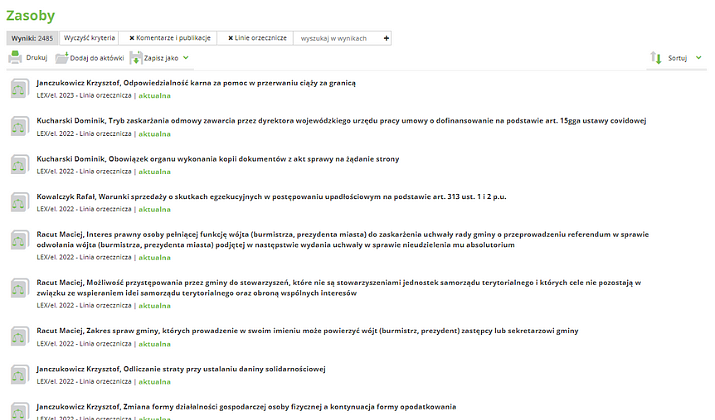Click the Wyczyść kryteria button

pyautogui.click(x=88, y=38)
